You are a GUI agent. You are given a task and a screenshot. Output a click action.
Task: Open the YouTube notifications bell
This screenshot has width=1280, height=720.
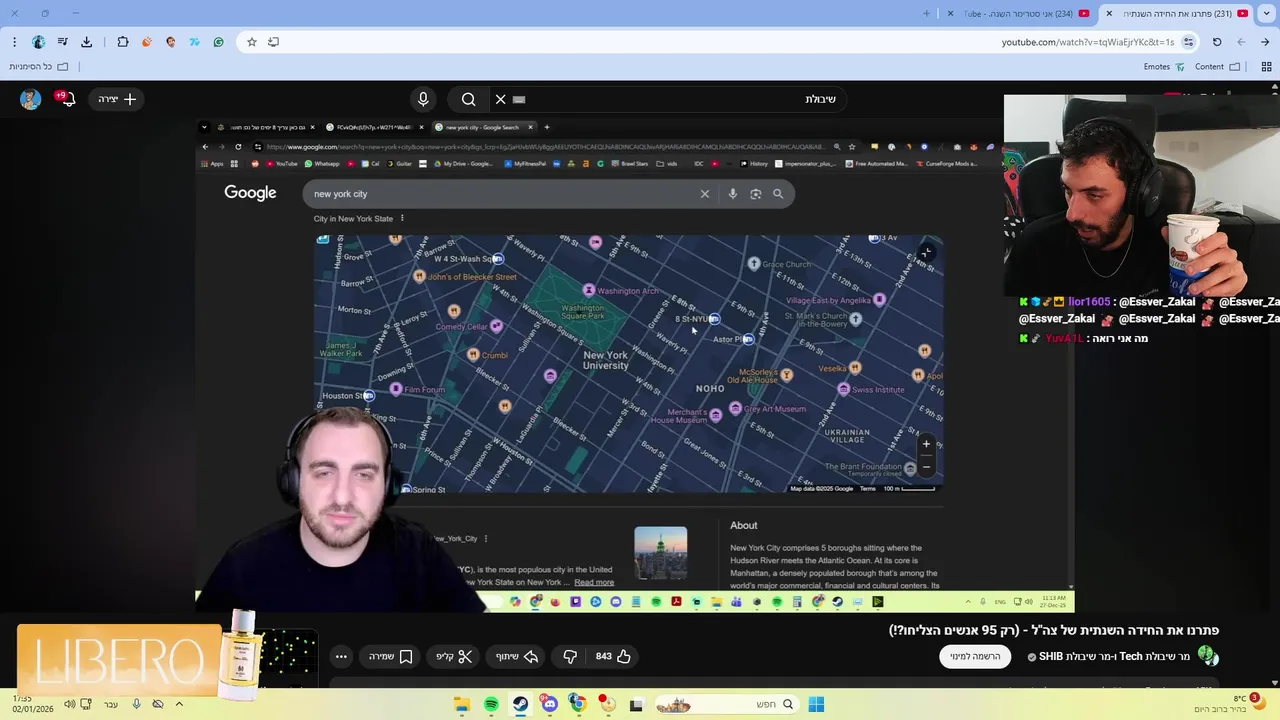point(67,99)
